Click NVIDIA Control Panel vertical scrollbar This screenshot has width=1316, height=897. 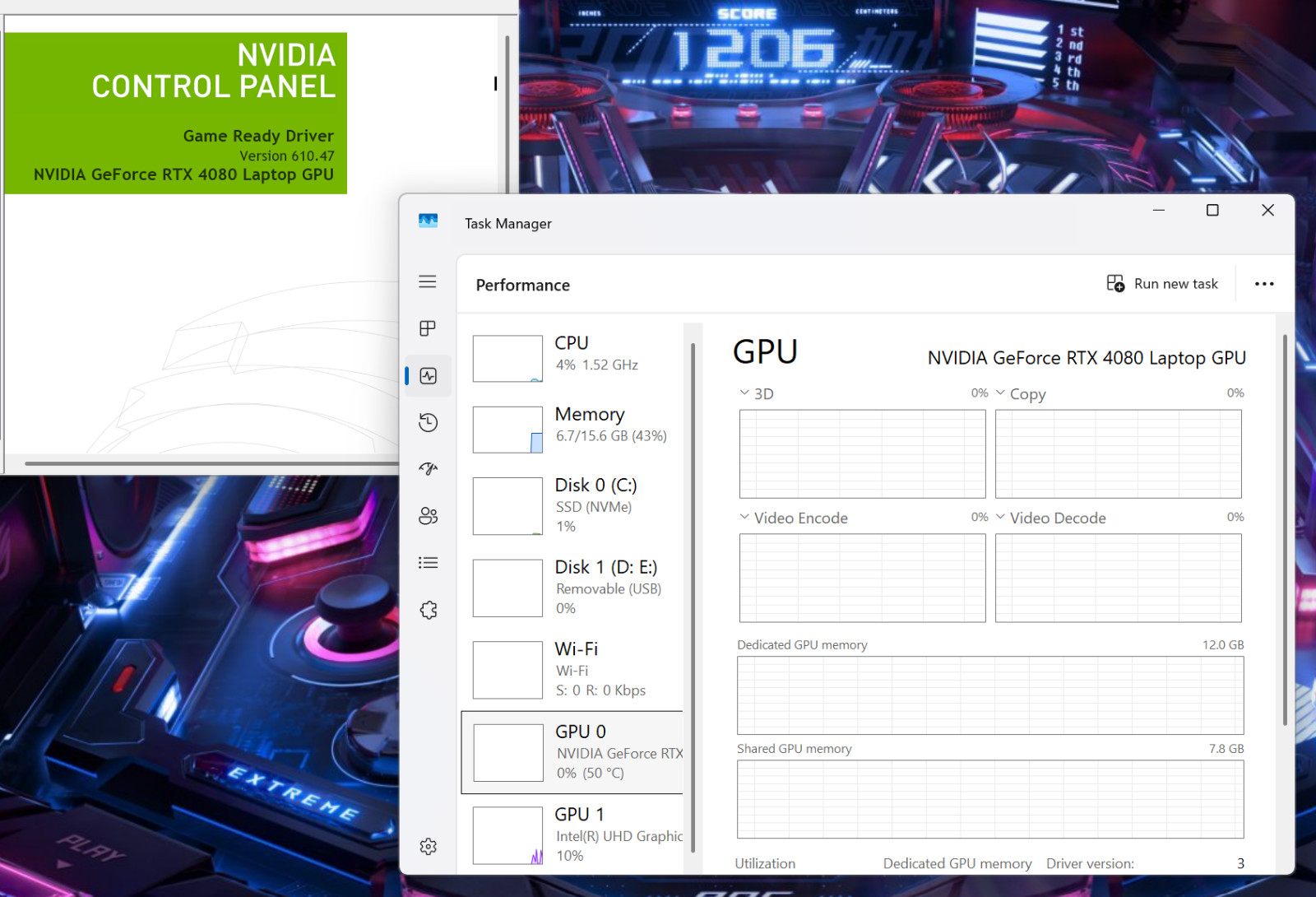(507, 115)
